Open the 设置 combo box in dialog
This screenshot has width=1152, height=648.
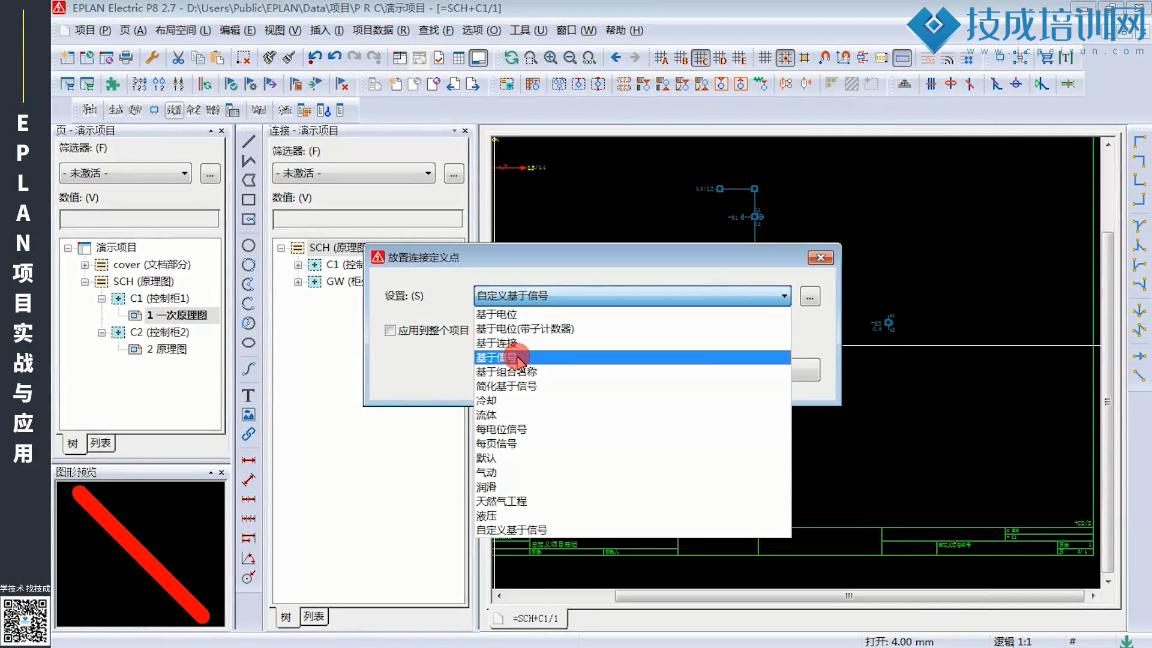pyautogui.click(x=633, y=296)
